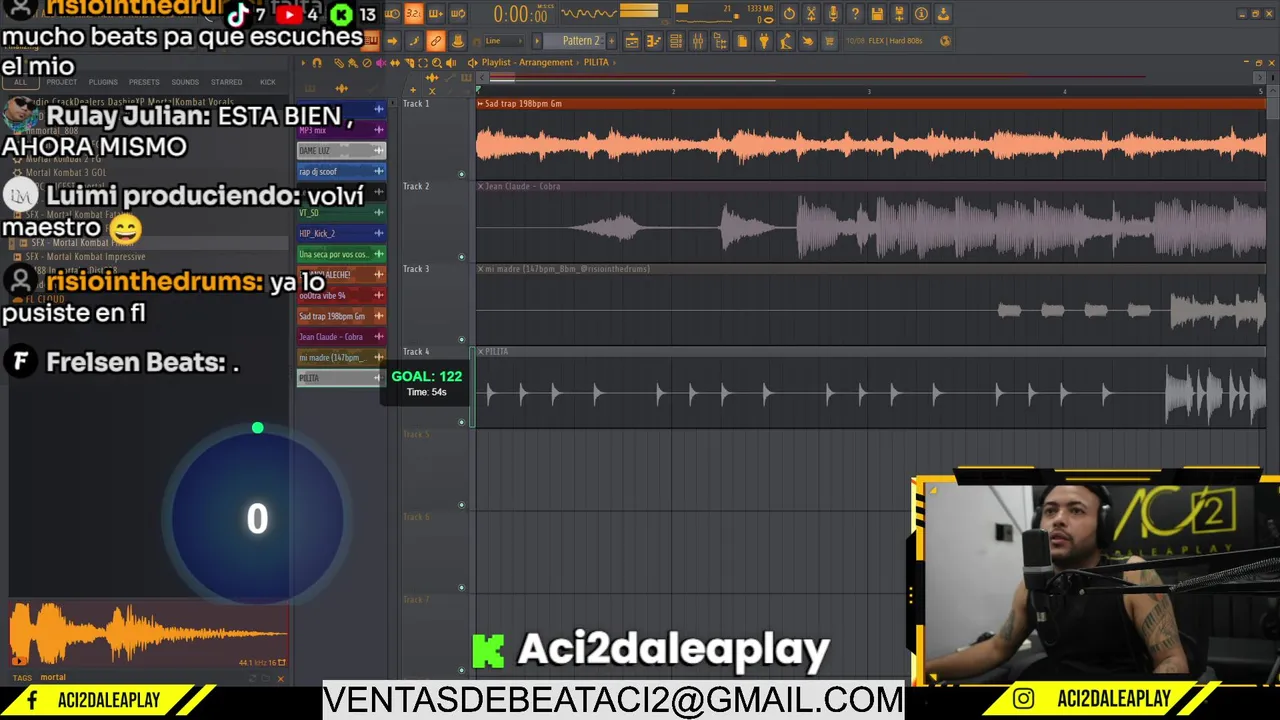Open the Sad trap 198bpm Gm clip menu
1280x720 pixels.
[x=481, y=104]
